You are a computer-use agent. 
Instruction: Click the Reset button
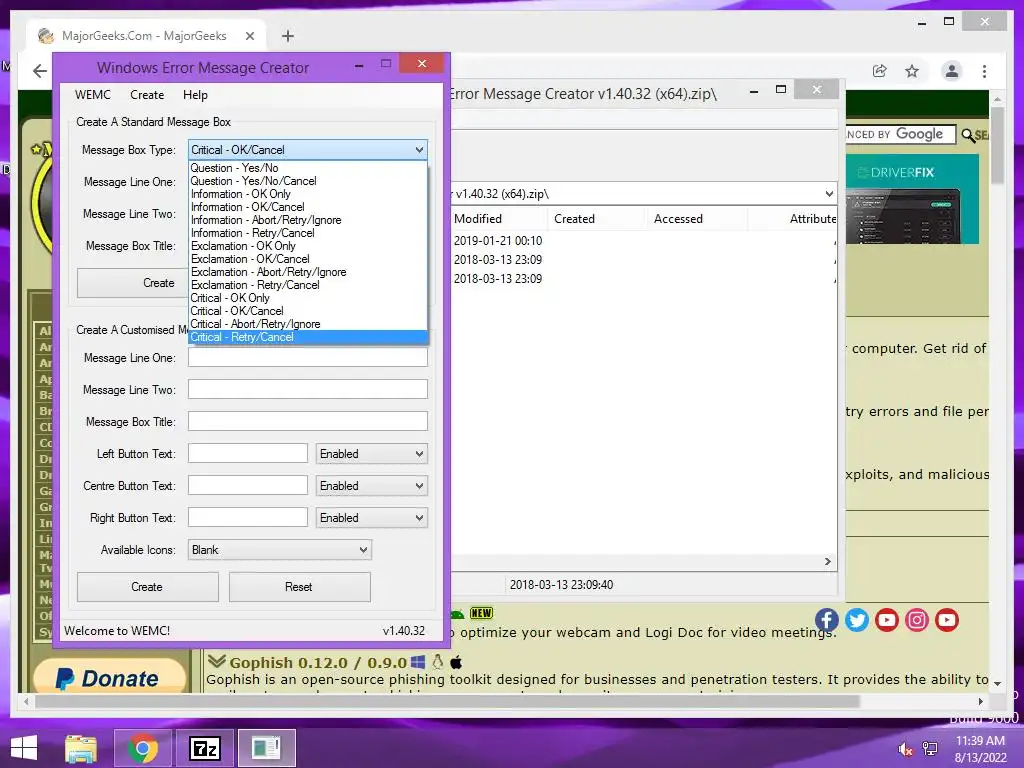[x=300, y=586]
